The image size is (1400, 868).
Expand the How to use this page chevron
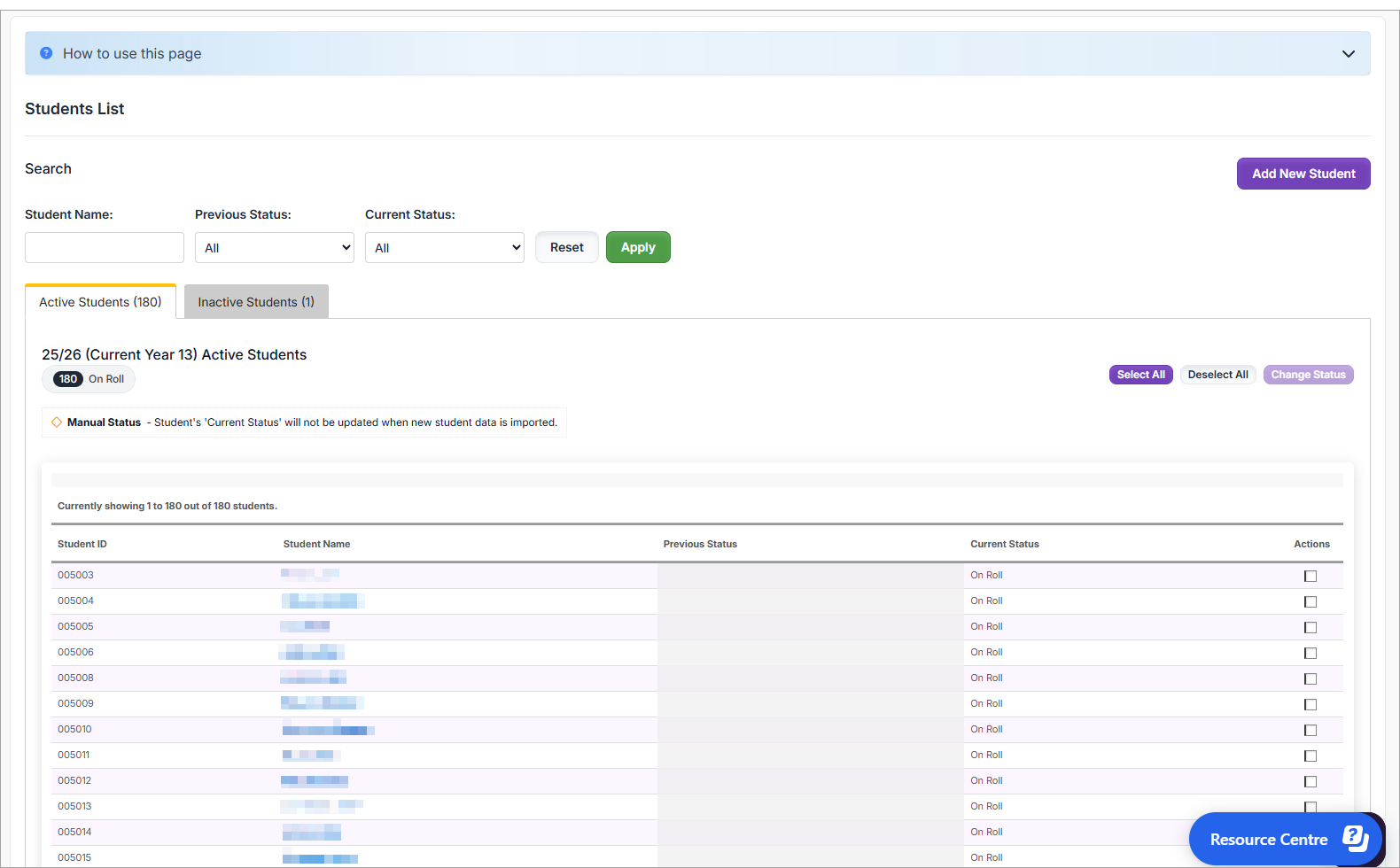pos(1348,54)
